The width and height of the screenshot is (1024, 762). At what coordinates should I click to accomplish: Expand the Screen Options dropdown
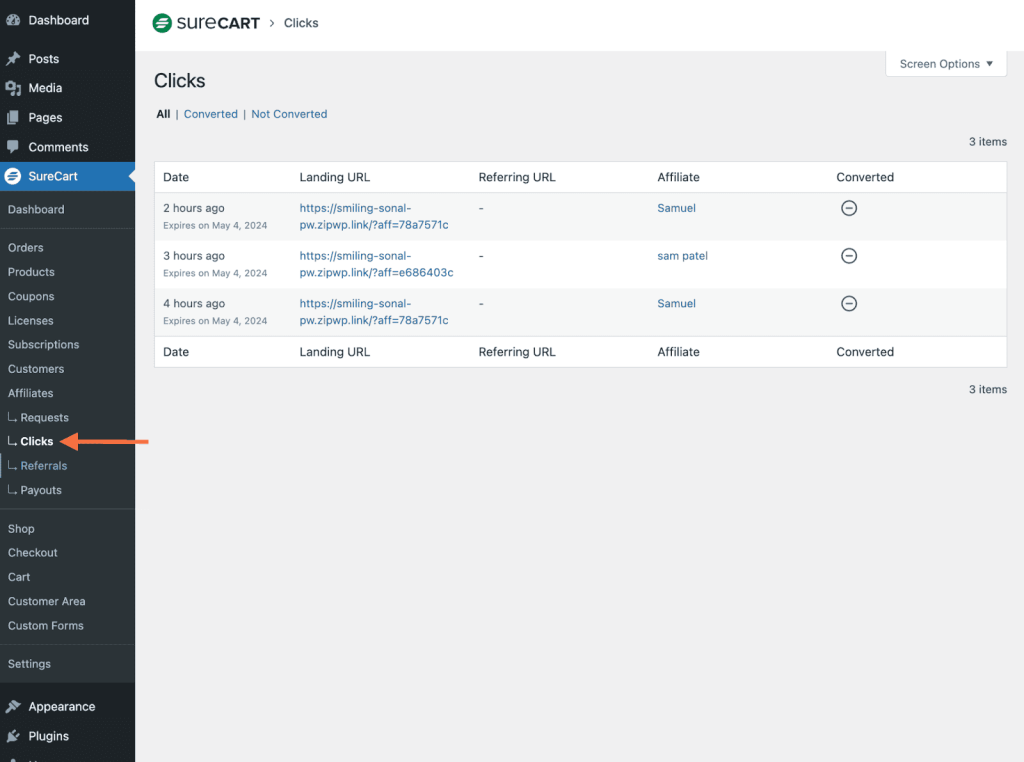946,64
